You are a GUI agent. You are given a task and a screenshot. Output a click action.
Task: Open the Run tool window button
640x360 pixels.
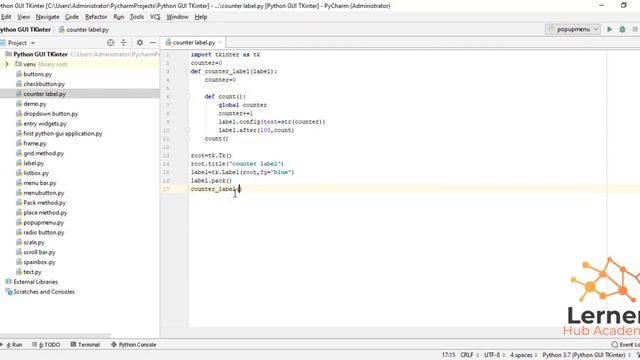tap(11, 345)
